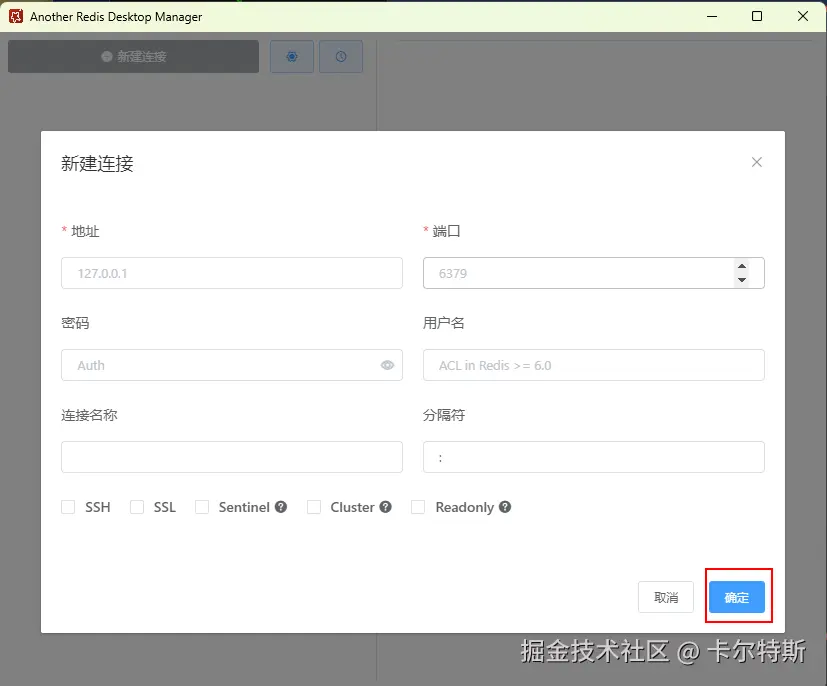This screenshot has width=827, height=686.
Task: Click the Readonly help question icon
Action: tap(505, 507)
